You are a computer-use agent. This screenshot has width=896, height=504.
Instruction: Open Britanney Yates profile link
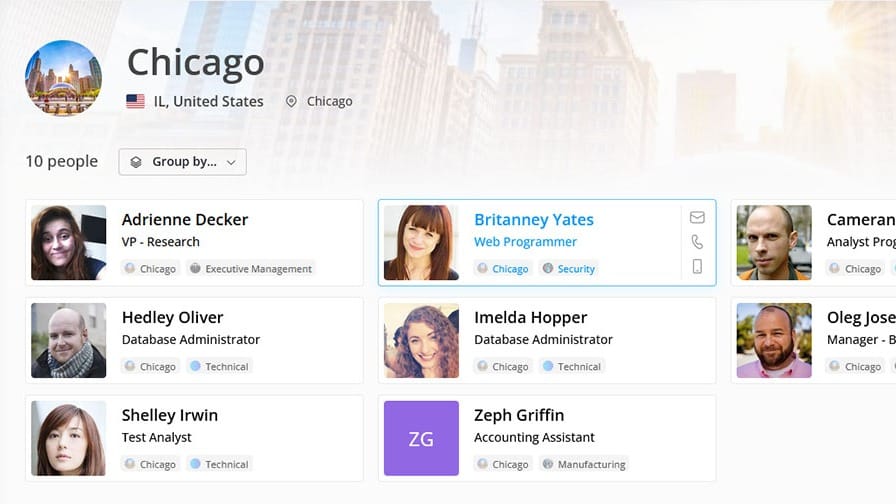coord(534,219)
